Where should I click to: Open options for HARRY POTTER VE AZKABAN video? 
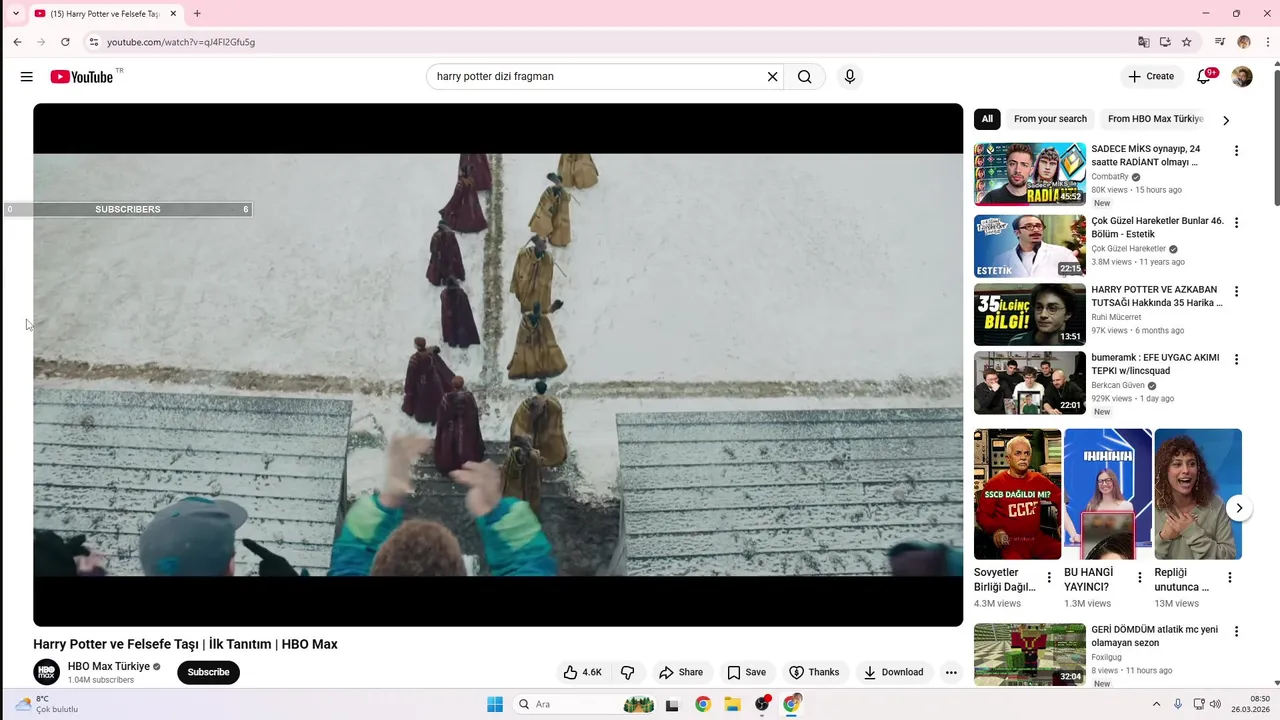(x=1236, y=292)
